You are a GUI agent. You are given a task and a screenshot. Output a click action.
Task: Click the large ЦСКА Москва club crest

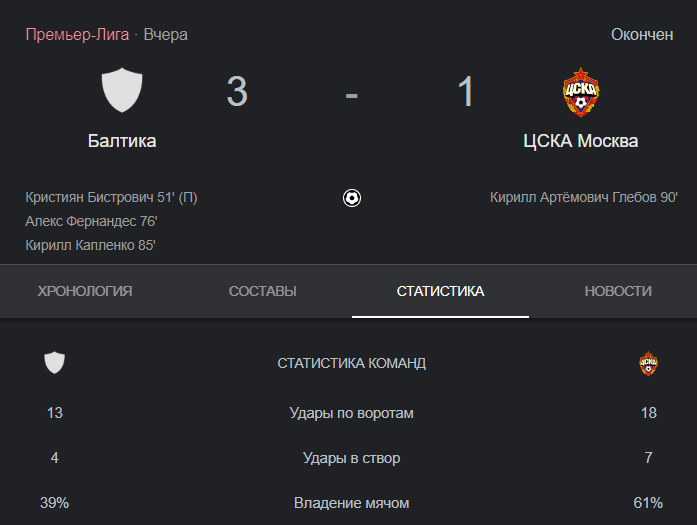581,92
